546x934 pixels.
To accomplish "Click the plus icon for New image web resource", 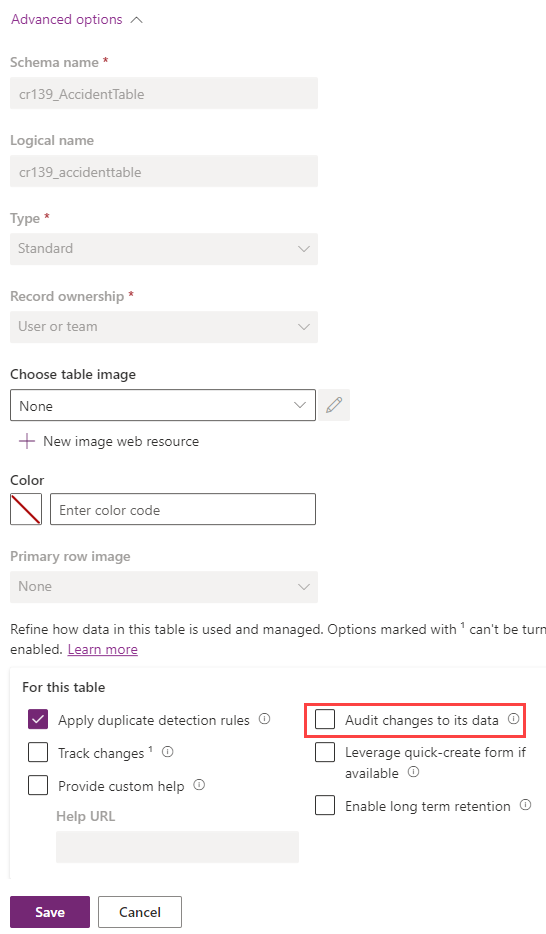I will (x=27, y=441).
